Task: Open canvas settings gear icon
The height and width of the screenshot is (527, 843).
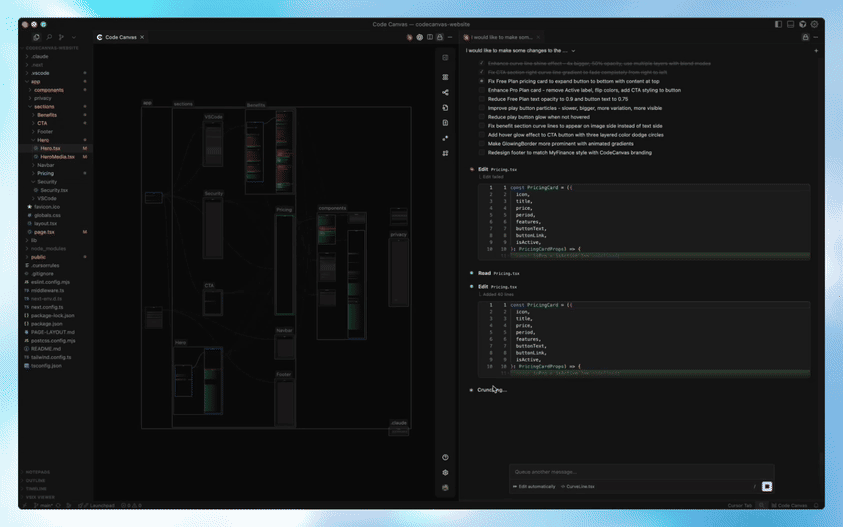Action: [445, 472]
